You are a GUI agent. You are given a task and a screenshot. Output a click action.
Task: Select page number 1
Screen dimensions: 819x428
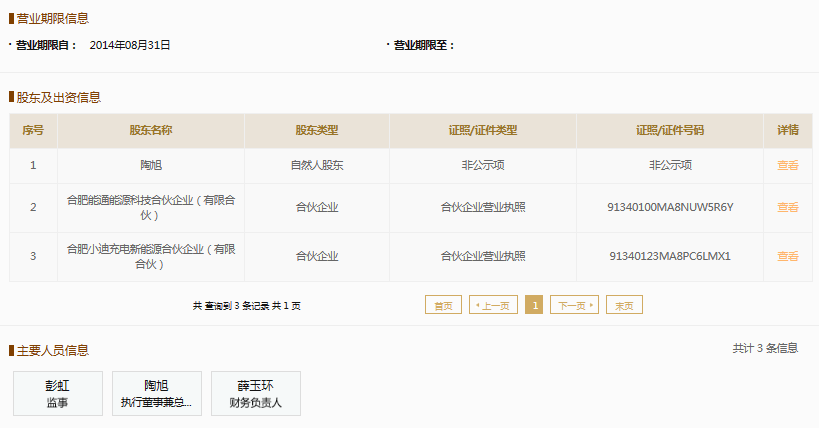click(534, 305)
